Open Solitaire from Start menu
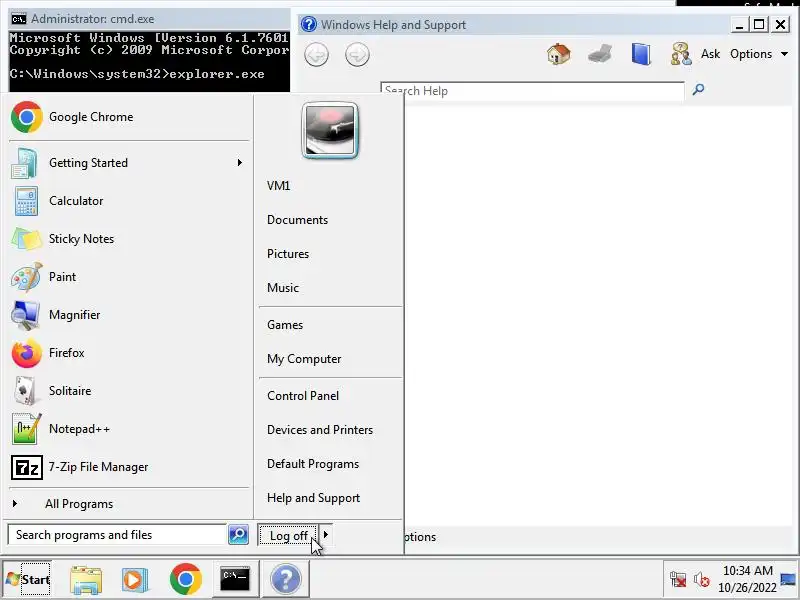The width and height of the screenshot is (800, 600). tap(129, 391)
